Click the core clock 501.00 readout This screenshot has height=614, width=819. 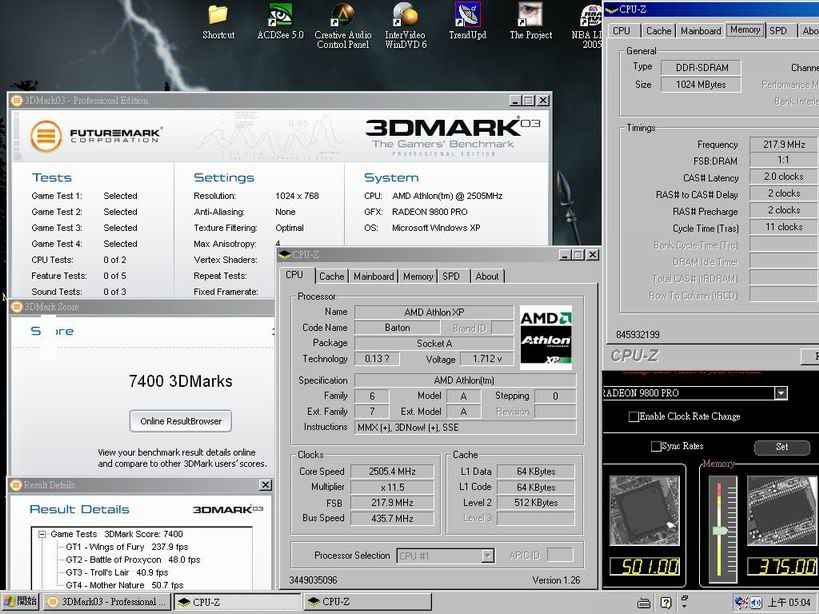pyautogui.click(x=645, y=566)
